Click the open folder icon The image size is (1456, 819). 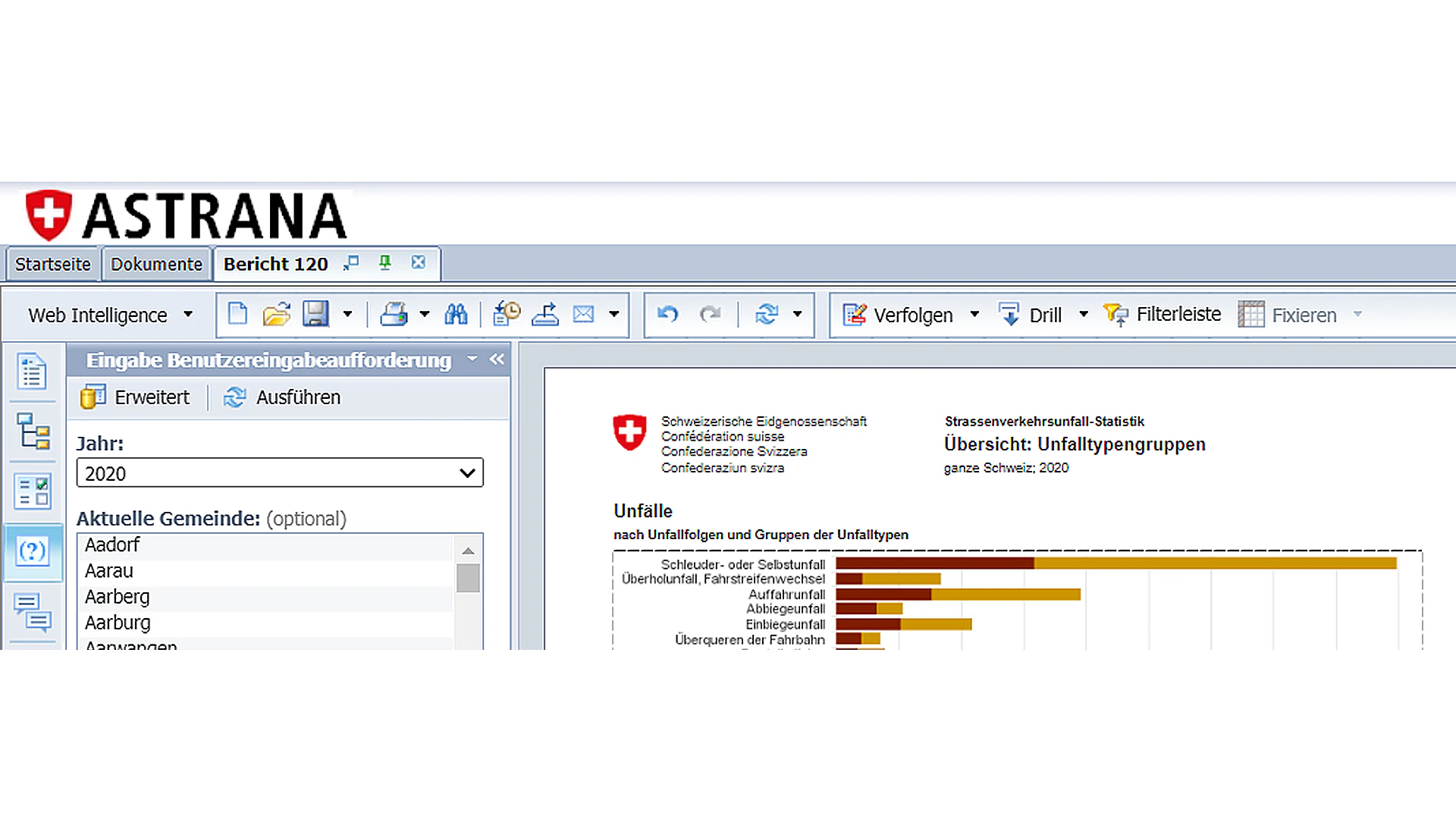point(277,314)
